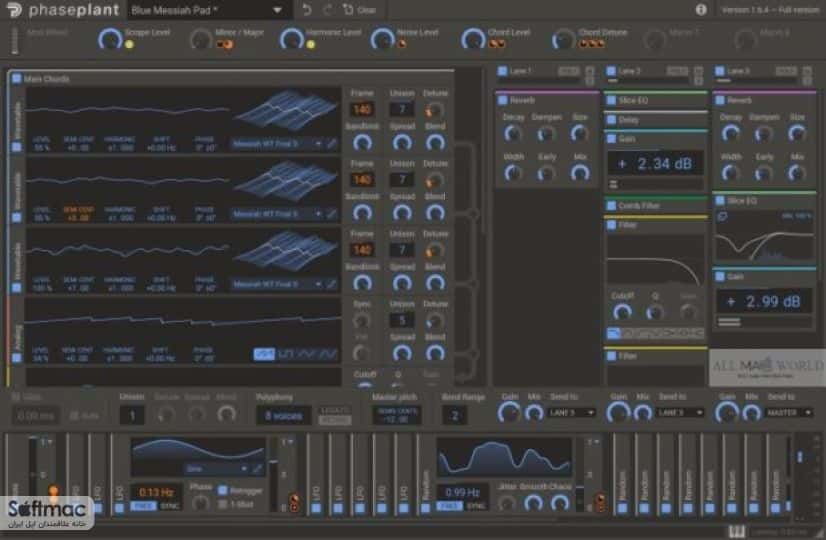
Task: Click the Polyphony 8 voices field
Action: (283, 416)
